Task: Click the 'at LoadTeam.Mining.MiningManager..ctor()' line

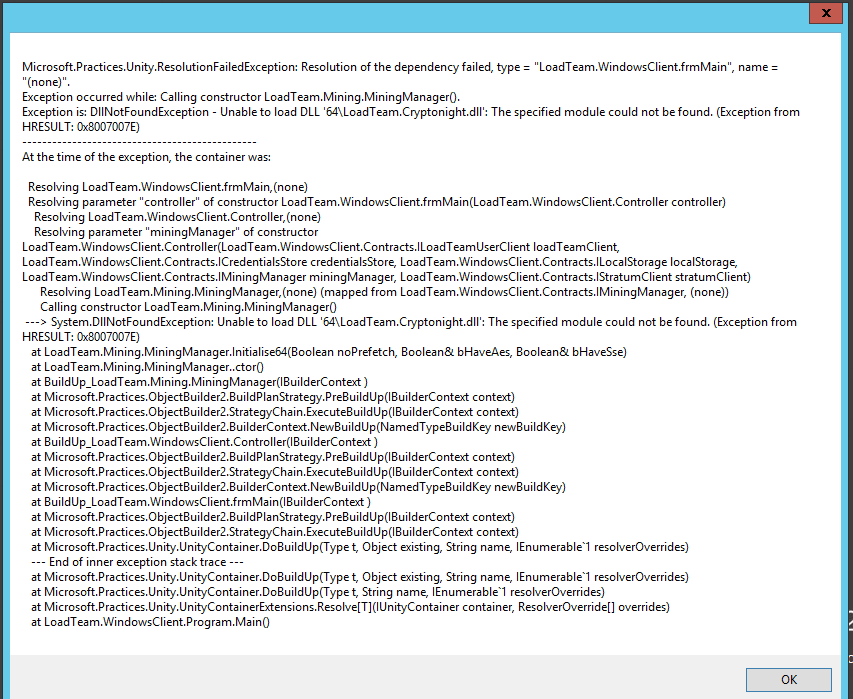Action: [x=147, y=367]
